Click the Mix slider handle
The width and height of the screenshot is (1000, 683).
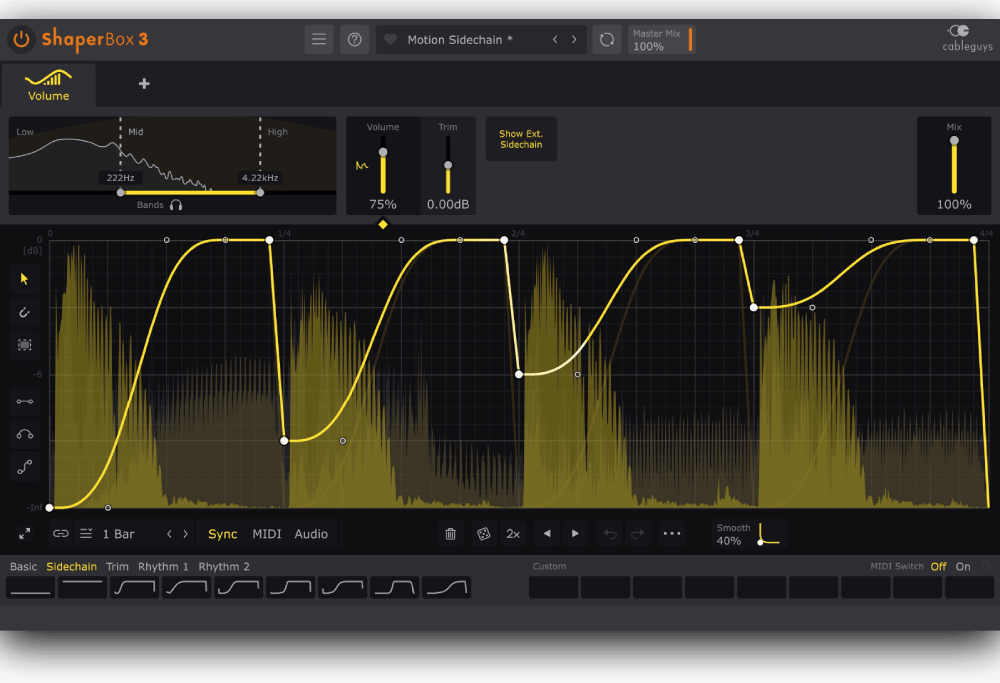954,140
